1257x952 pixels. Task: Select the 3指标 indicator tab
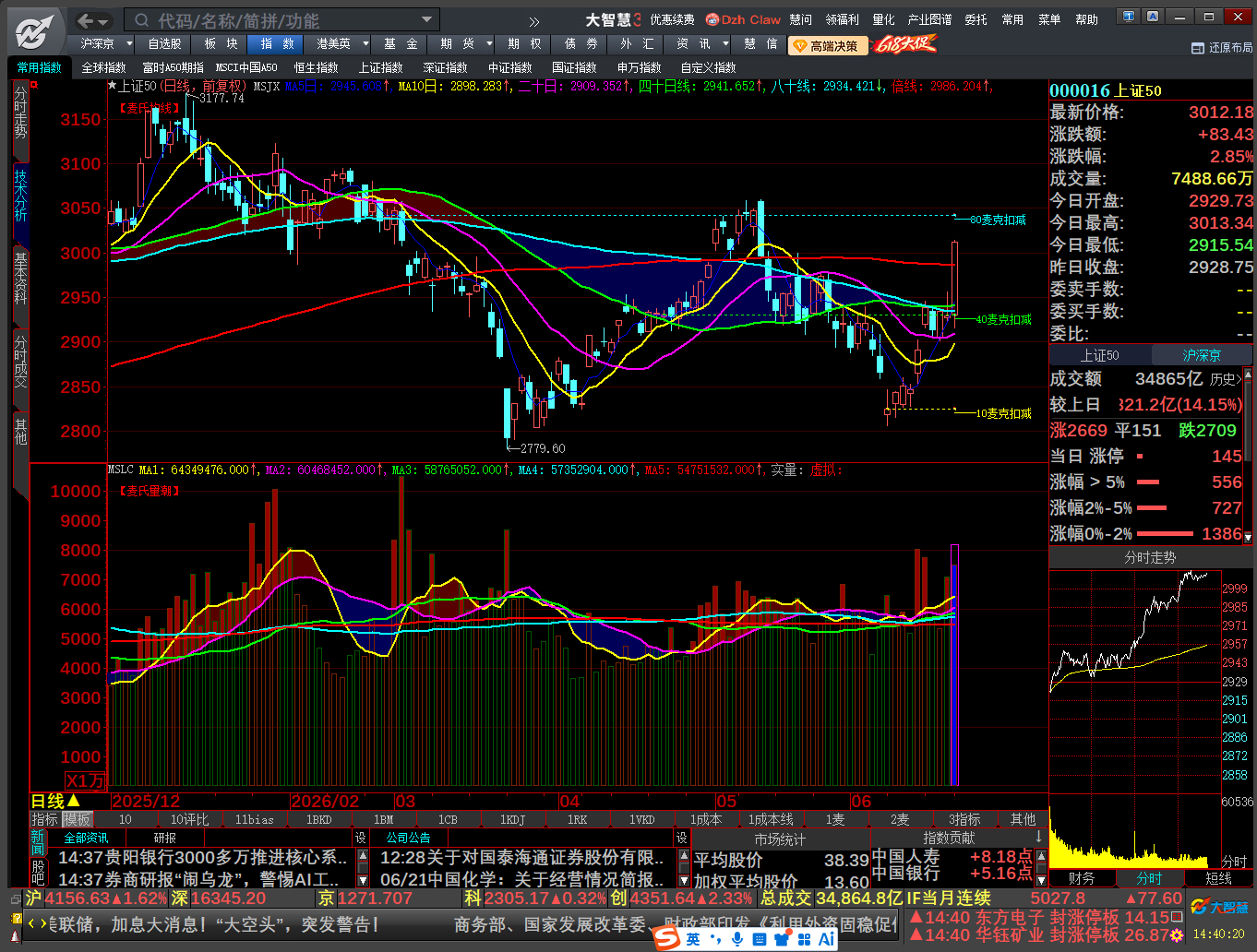(x=964, y=819)
